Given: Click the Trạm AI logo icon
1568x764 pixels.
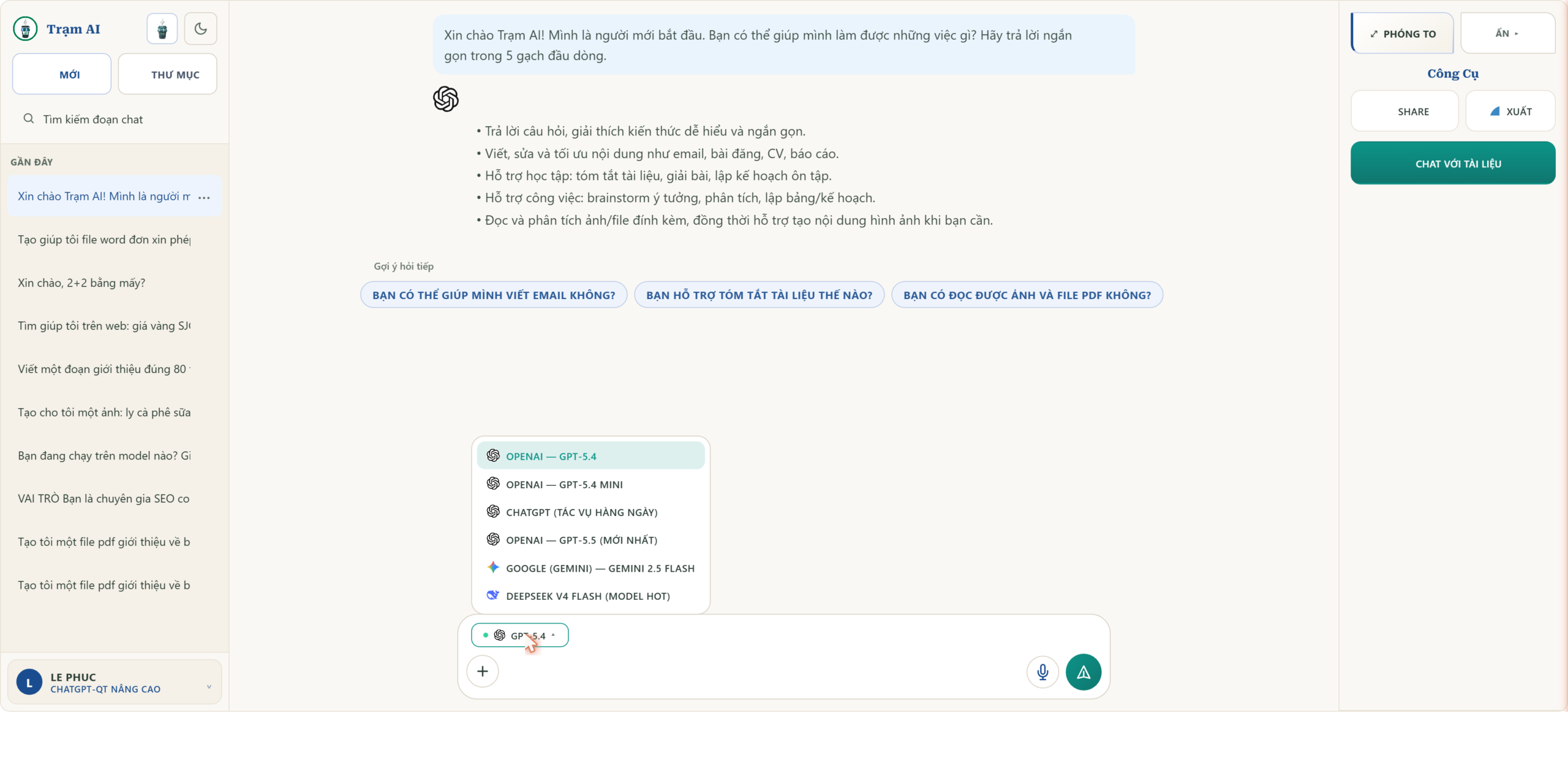Looking at the screenshot, I should pos(25,29).
